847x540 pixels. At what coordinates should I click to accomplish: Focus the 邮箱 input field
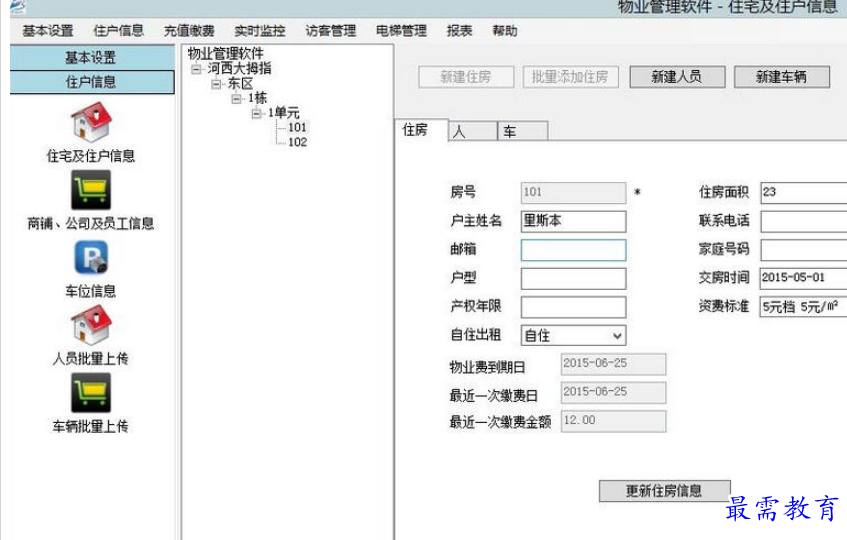573,250
